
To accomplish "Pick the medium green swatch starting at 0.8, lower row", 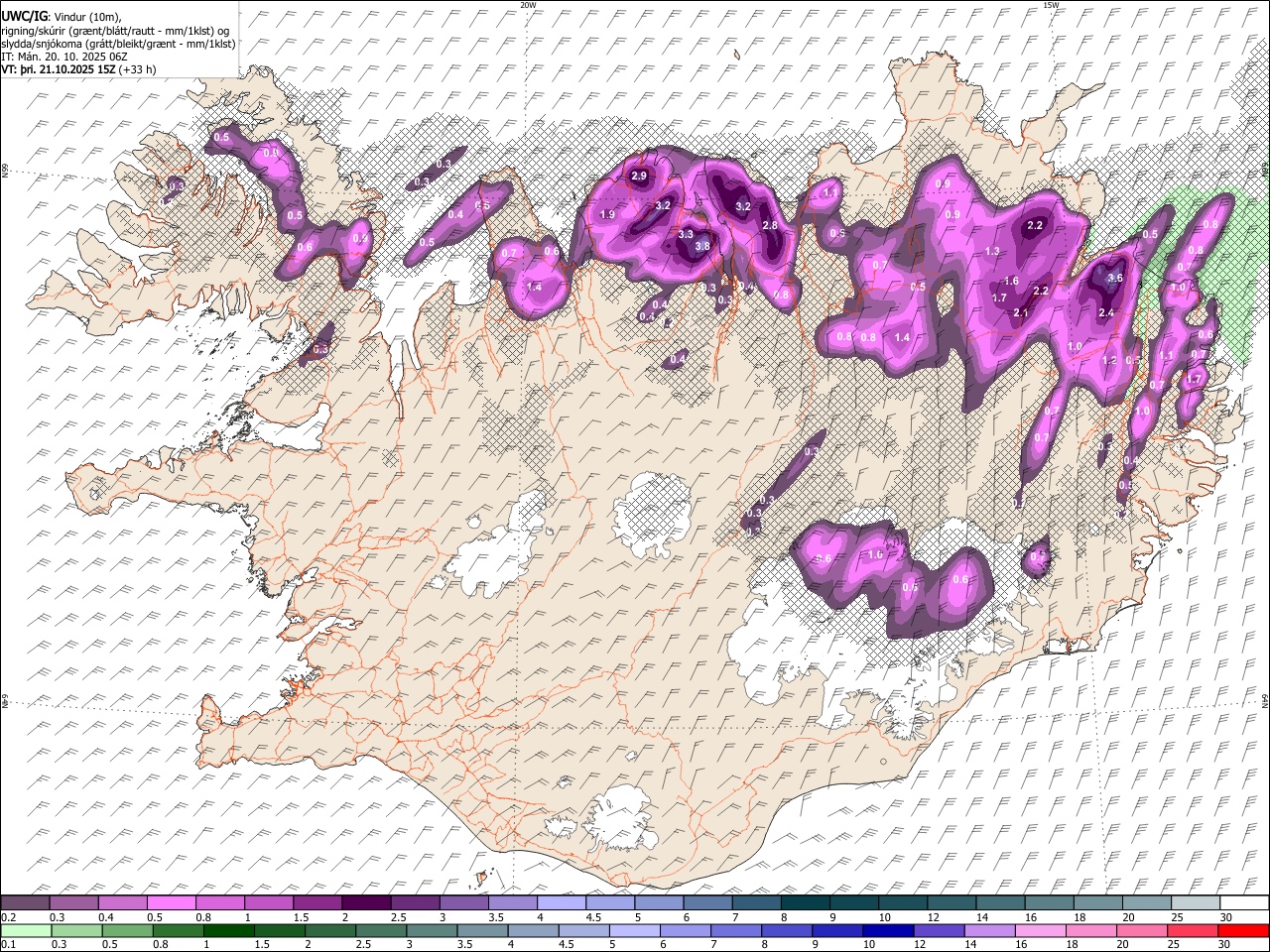I will [x=177, y=930].
